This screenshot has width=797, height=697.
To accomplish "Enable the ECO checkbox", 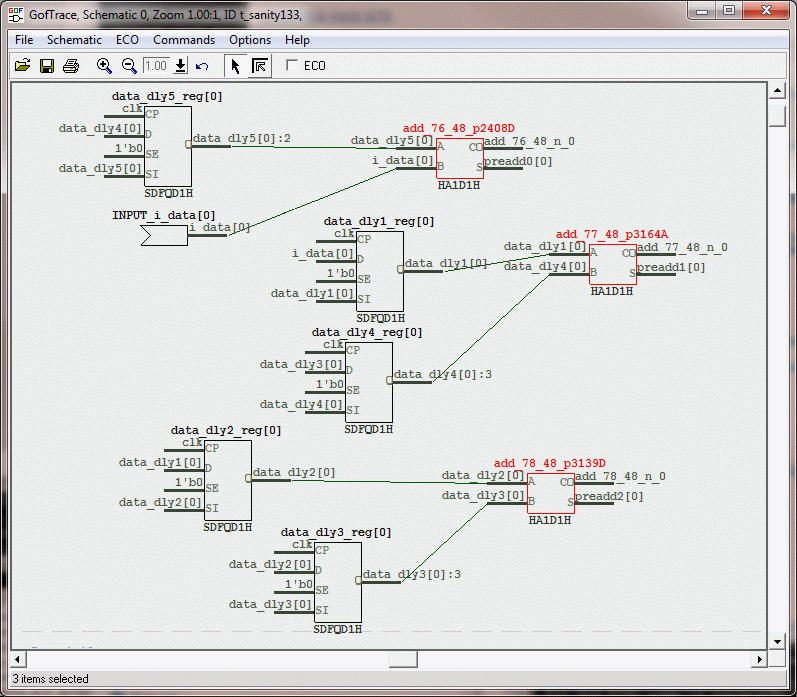I will [292, 66].
